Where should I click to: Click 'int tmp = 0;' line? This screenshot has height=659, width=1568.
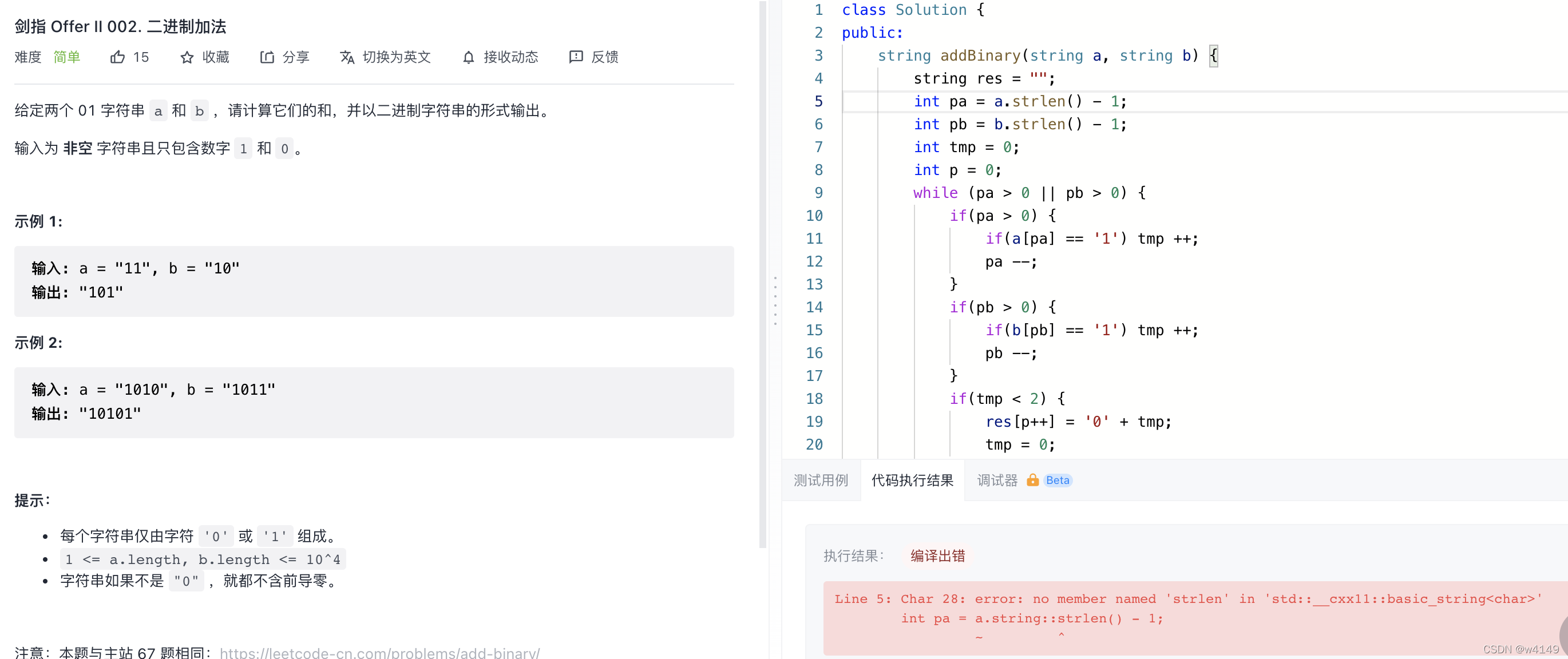966,147
